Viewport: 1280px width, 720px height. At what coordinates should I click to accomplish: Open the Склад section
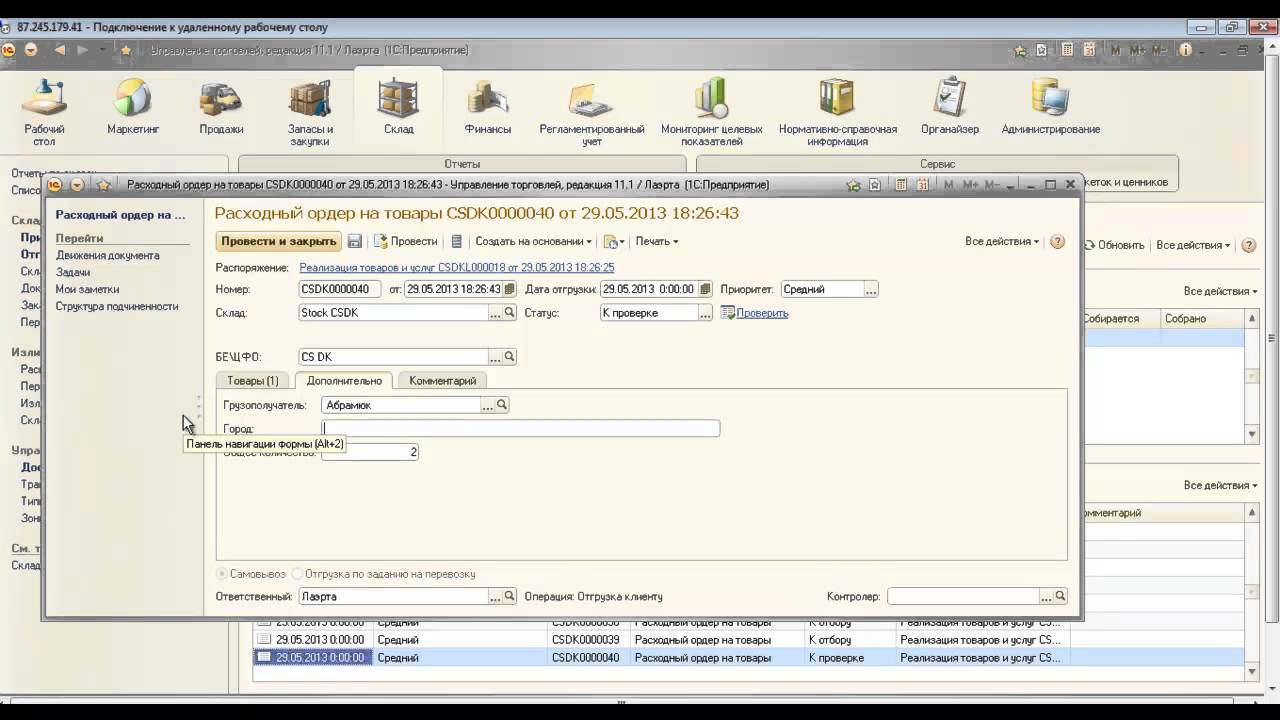(x=398, y=106)
